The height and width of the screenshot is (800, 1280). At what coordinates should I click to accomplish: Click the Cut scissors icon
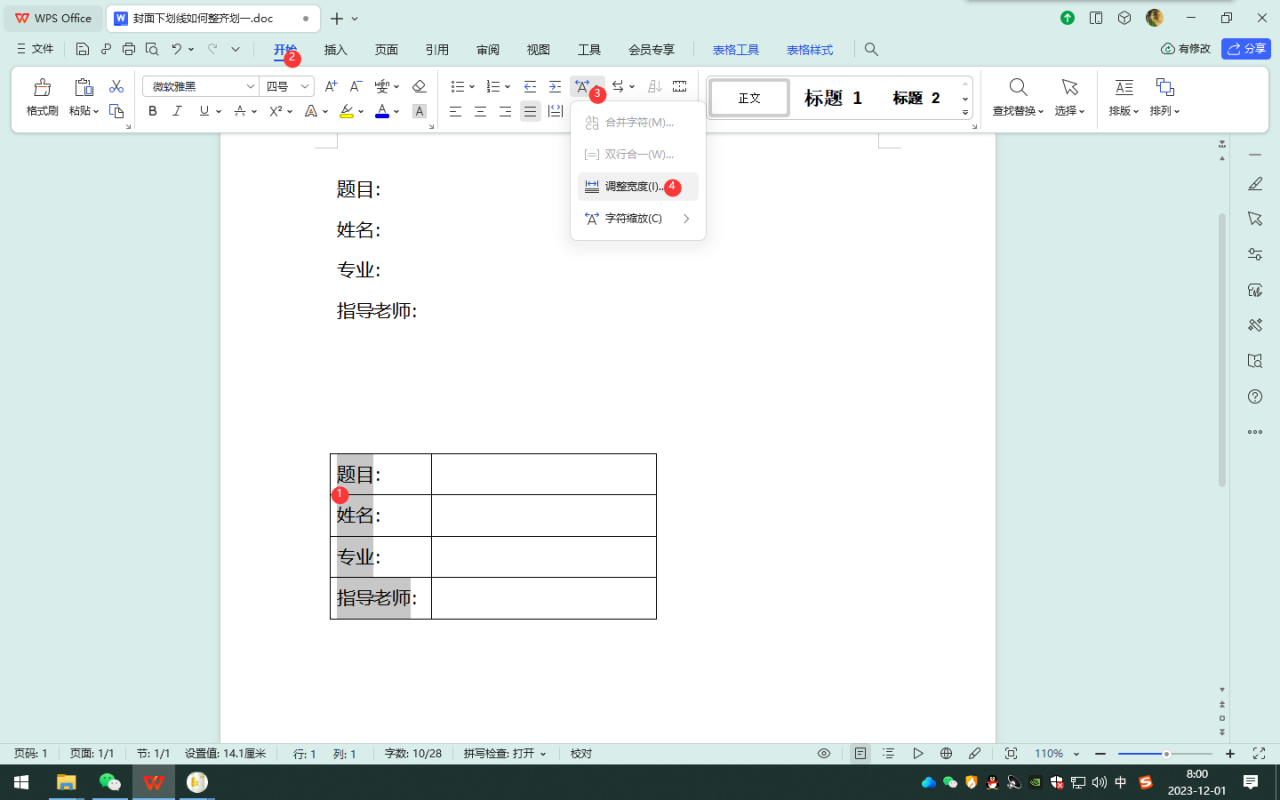[x=116, y=87]
